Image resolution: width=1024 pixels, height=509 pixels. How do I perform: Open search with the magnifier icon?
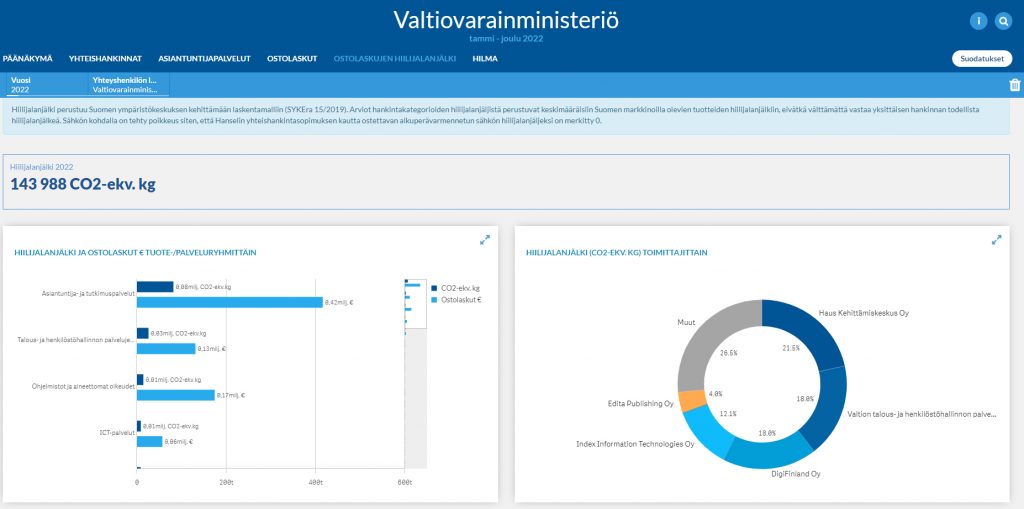(x=1004, y=21)
